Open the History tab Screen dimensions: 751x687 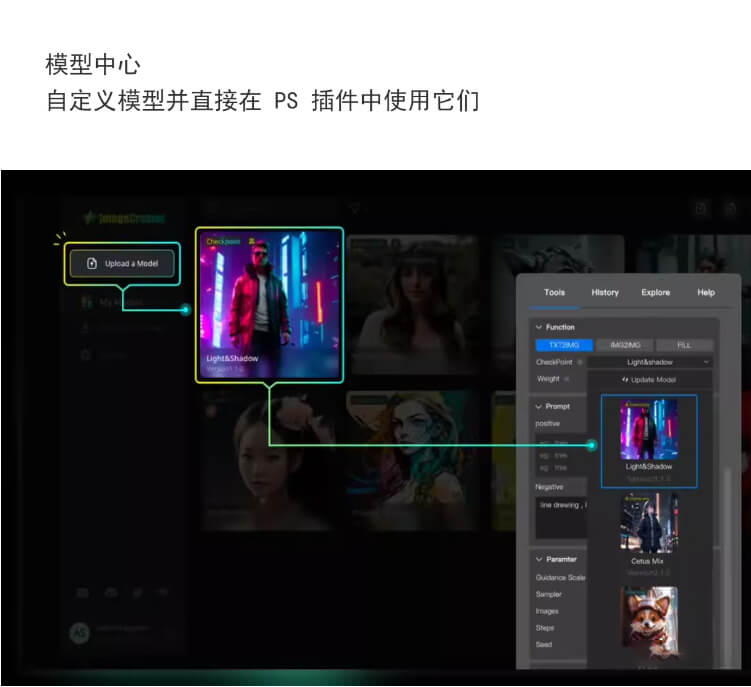click(605, 292)
